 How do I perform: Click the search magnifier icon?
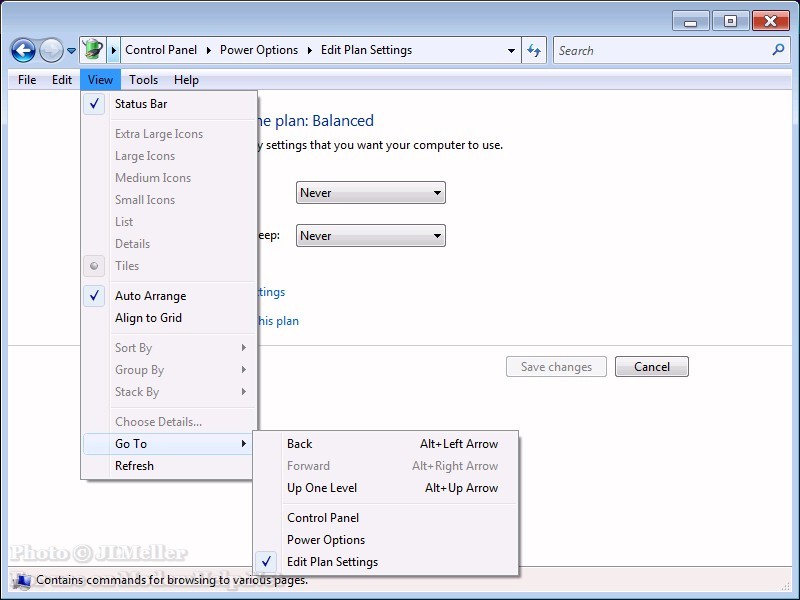click(778, 50)
